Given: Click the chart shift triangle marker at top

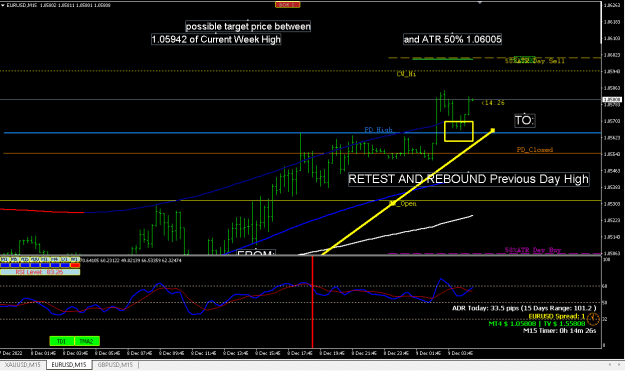Looking at the screenshot, I should click(x=480, y=2).
